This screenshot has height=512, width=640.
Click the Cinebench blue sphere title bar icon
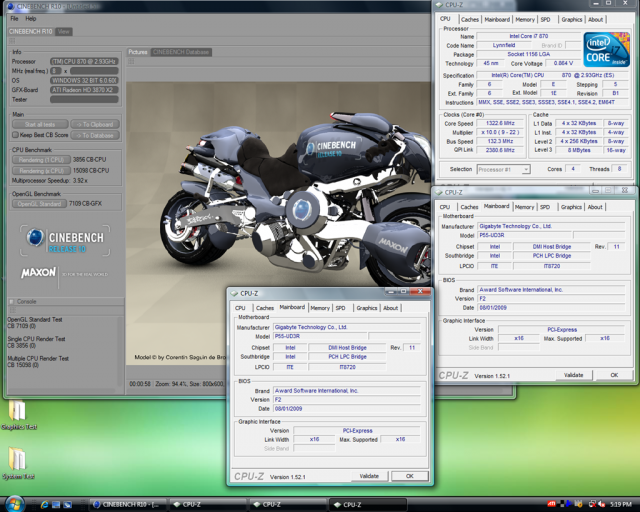pyautogui.click(x=11, y=6)
